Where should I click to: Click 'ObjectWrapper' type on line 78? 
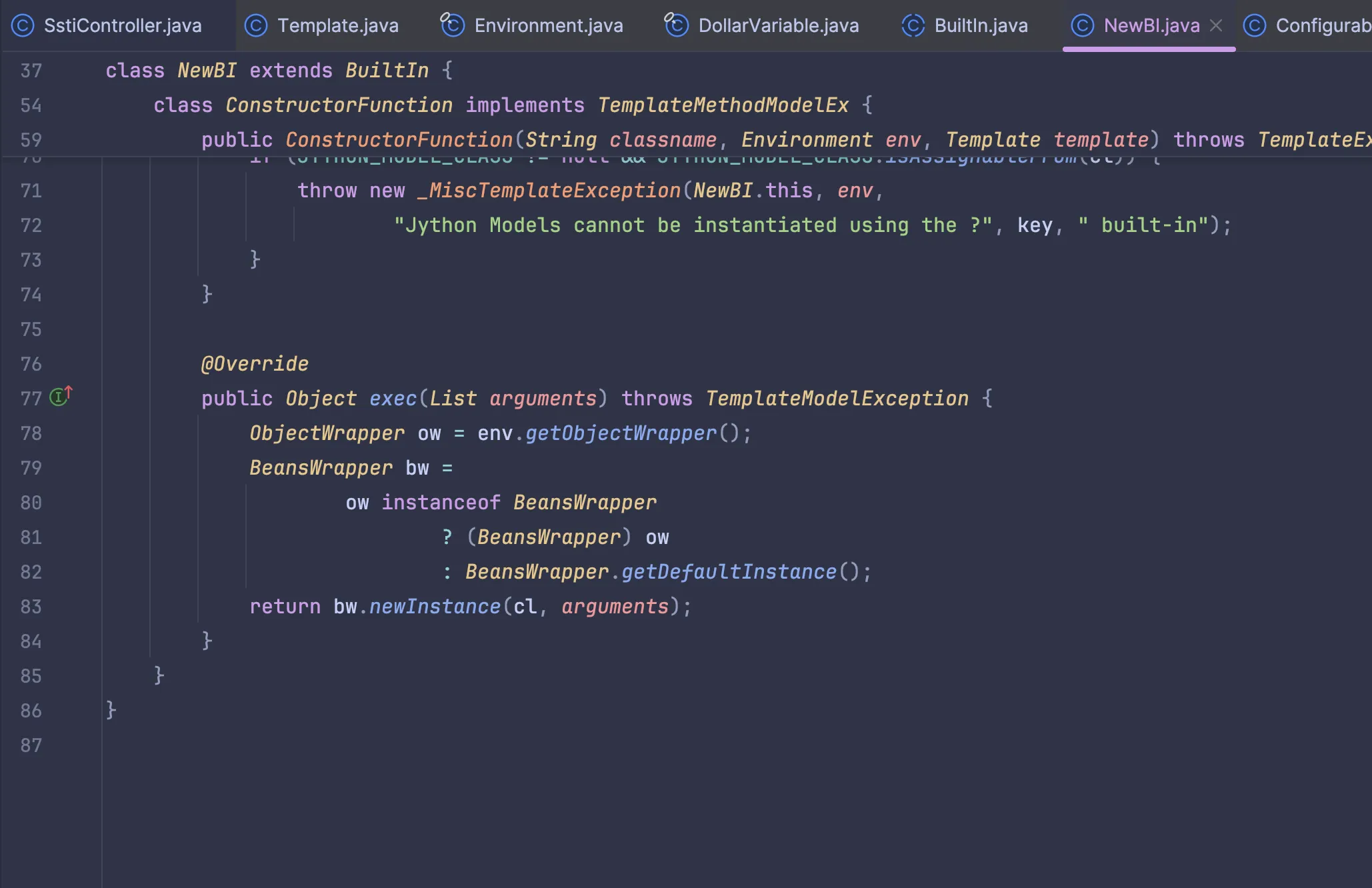tap(327, 433)
